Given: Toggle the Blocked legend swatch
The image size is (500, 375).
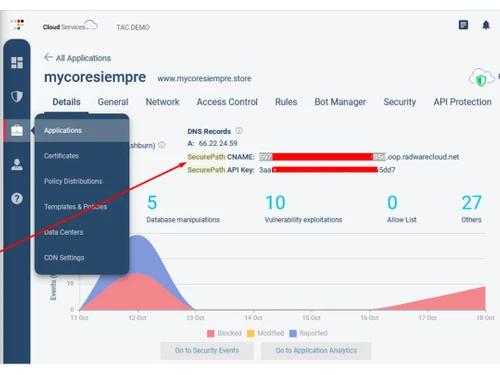Looking at the screenshot, I should click(x=211, y=333).
